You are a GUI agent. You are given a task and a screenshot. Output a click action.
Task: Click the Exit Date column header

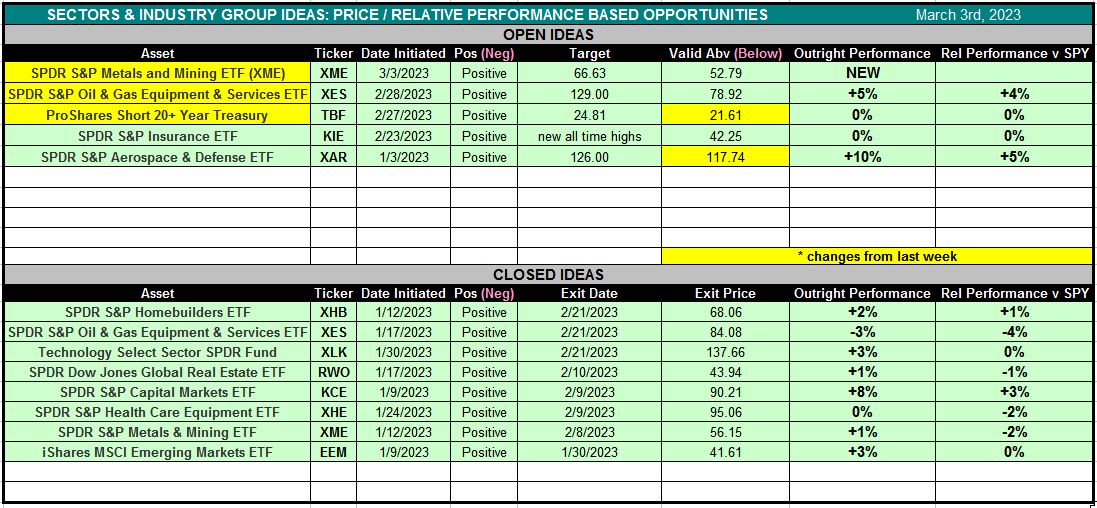589,294
